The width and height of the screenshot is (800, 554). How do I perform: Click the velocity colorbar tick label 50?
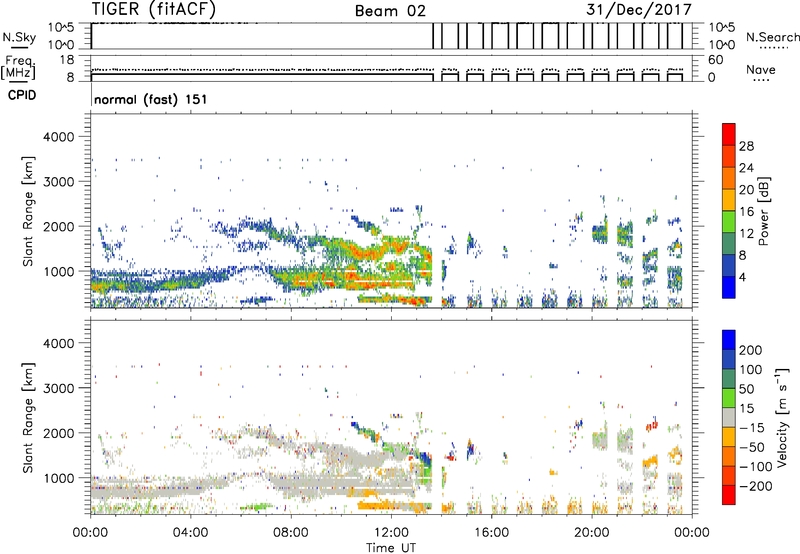(746, 389)
